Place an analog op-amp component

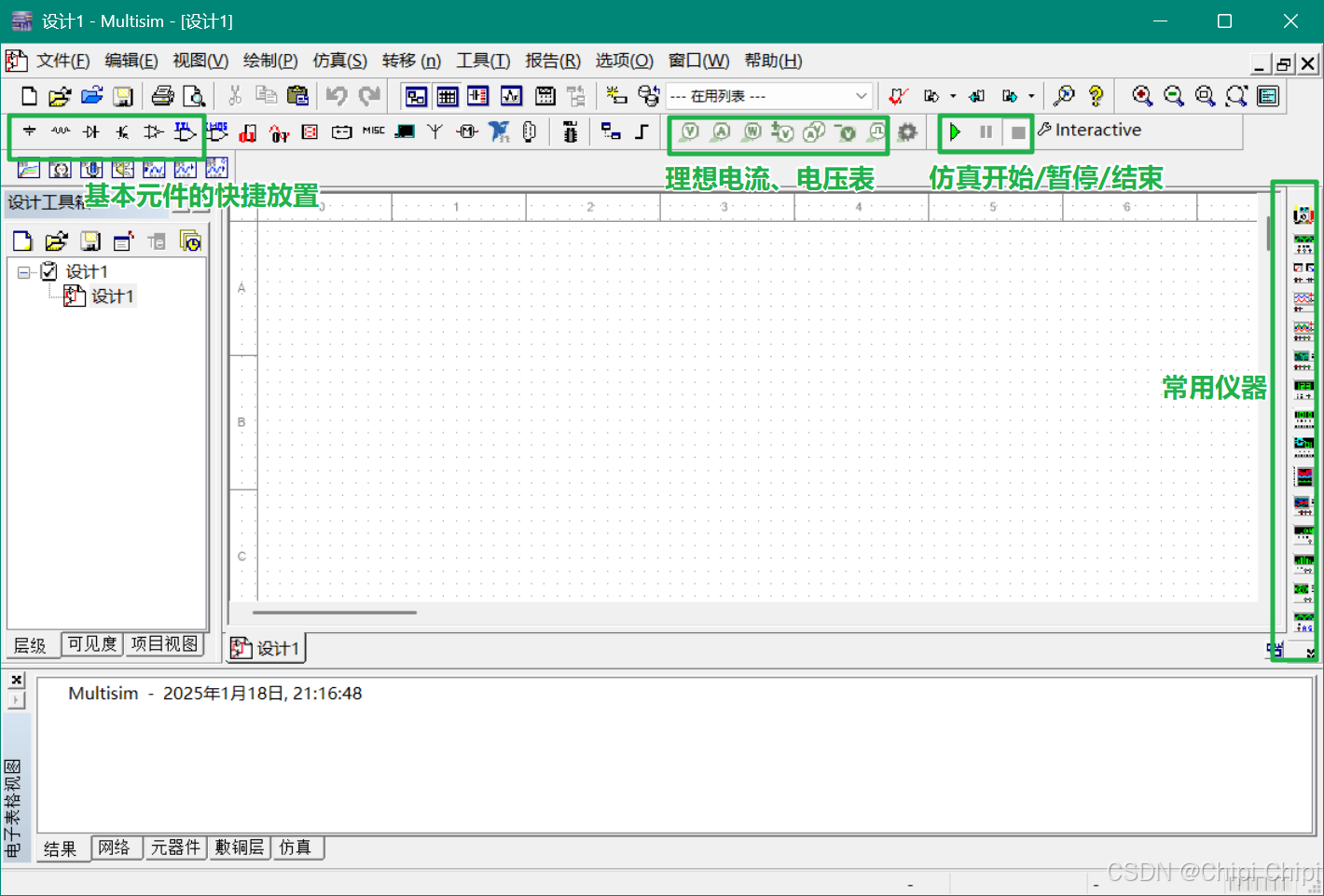153,131
